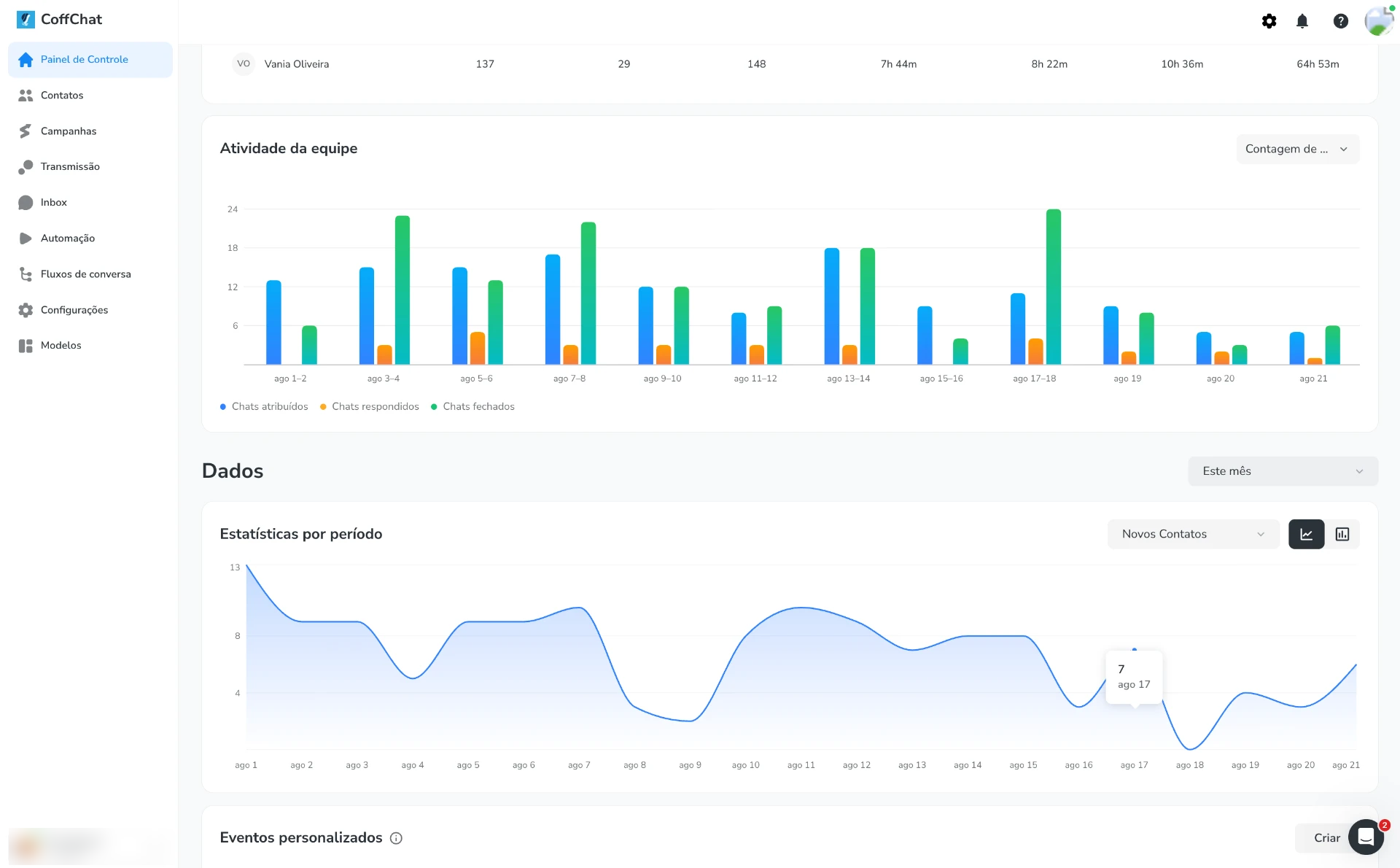Click the Painel de Controle home icon
This screenshot has height=868, width=1400.
(x=26, y=60)
